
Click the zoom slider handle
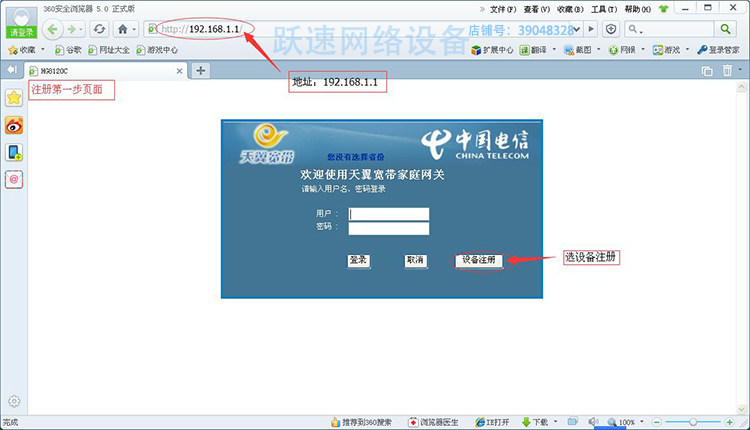[x=693, y=422]
